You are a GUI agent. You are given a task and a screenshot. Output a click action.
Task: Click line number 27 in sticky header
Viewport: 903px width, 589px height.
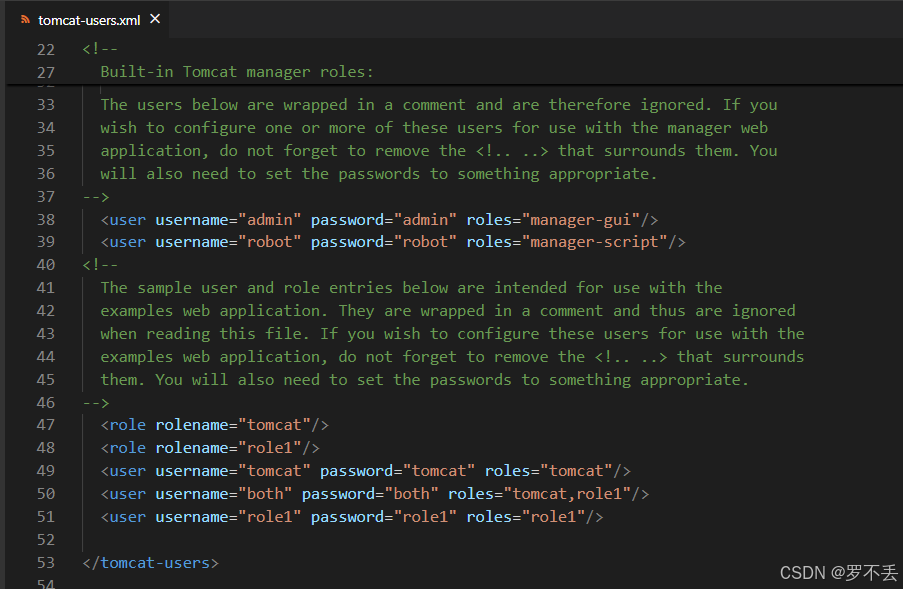pos(45,73)
